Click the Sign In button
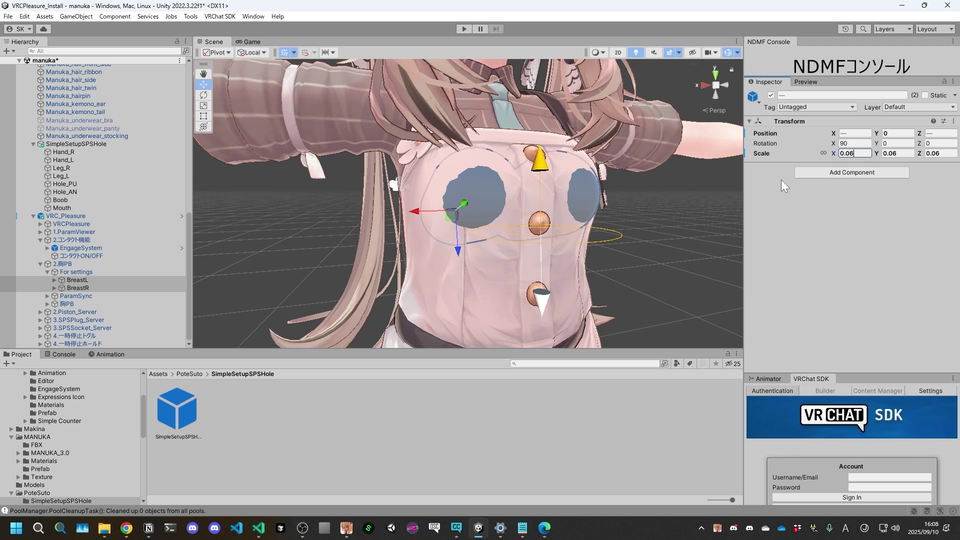This screenshot has height=540, width=960. (852, 498)
